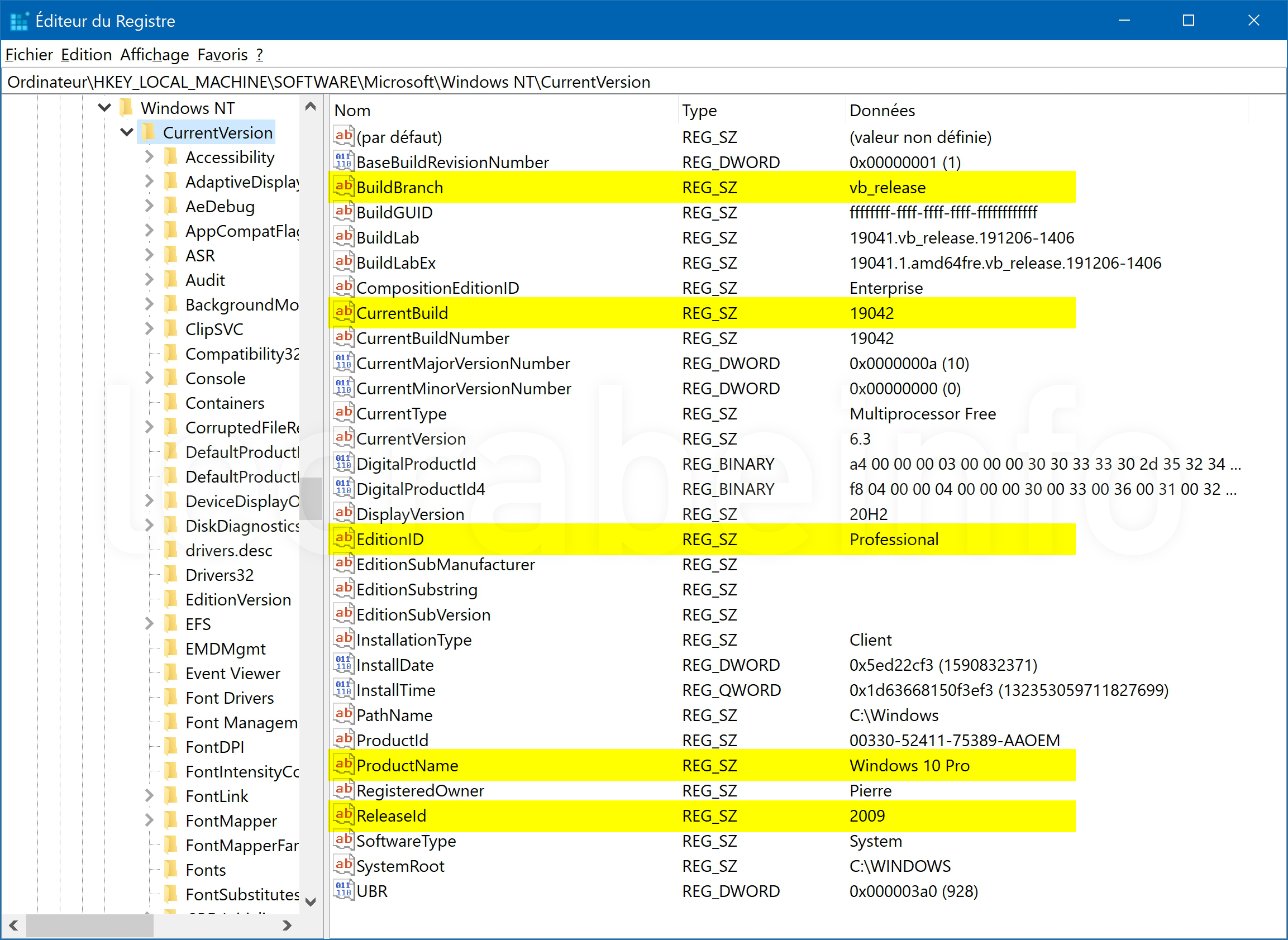Click the registry path address bar

[644, 82]
